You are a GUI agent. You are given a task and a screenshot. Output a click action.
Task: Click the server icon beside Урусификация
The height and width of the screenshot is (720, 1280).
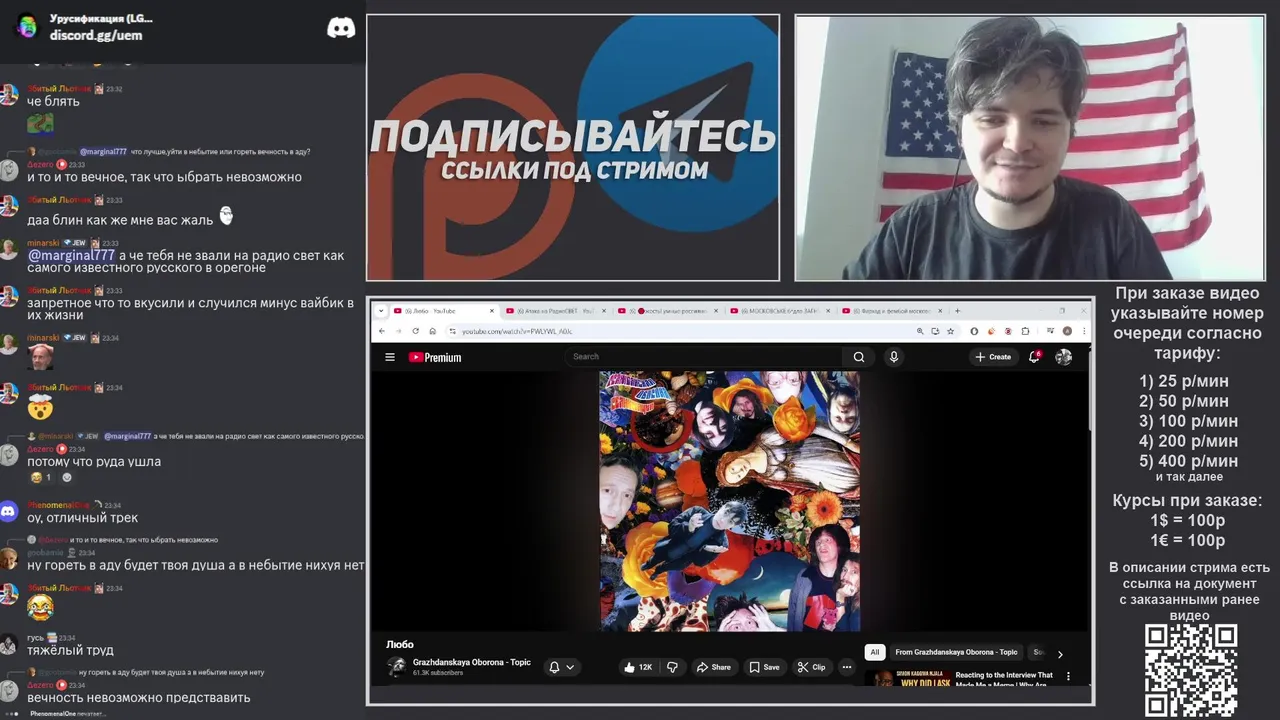[x=27, y=27]
